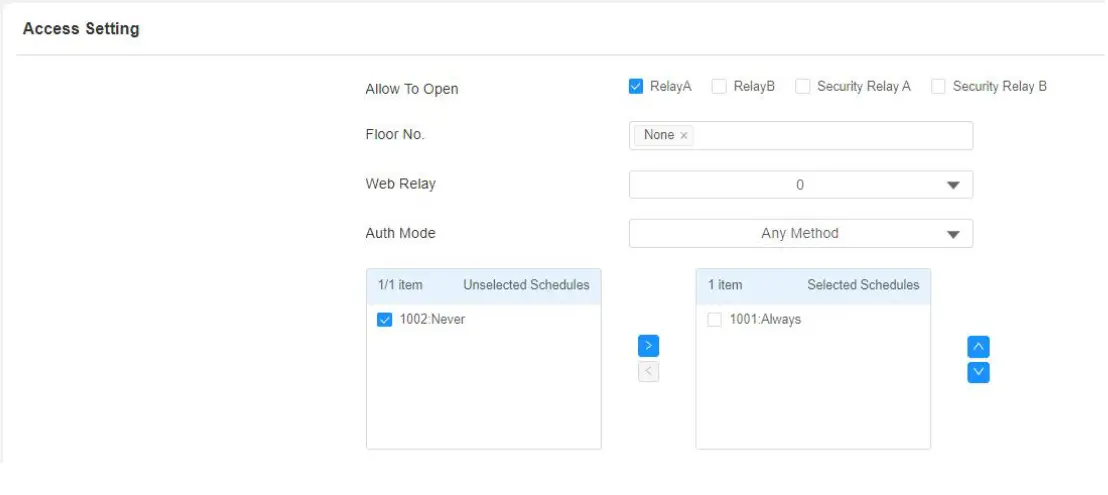
Task: Select the 1001:Always schedule checkbox
Action: (714, 320)
